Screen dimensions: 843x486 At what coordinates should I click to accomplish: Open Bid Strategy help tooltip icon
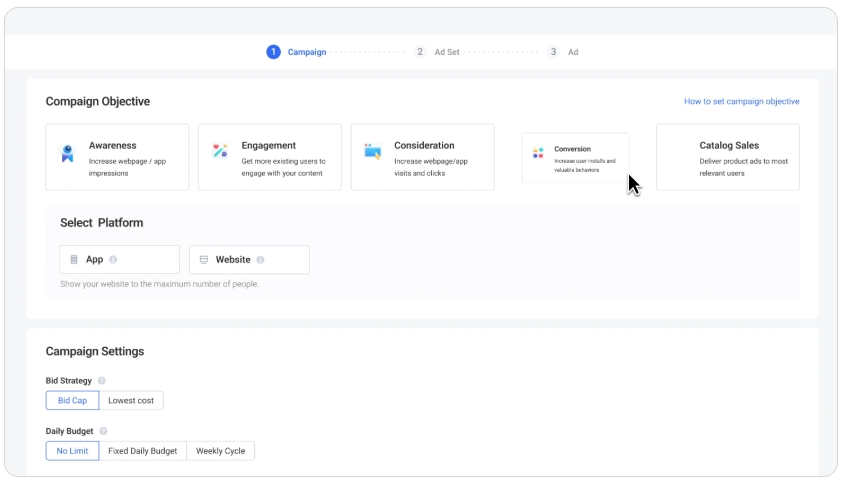pyautogui.click(x=102, y=381)
